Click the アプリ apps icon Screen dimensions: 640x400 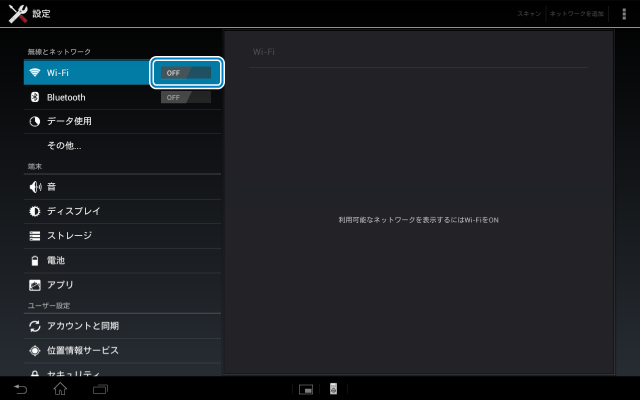[x=35, y=285]
